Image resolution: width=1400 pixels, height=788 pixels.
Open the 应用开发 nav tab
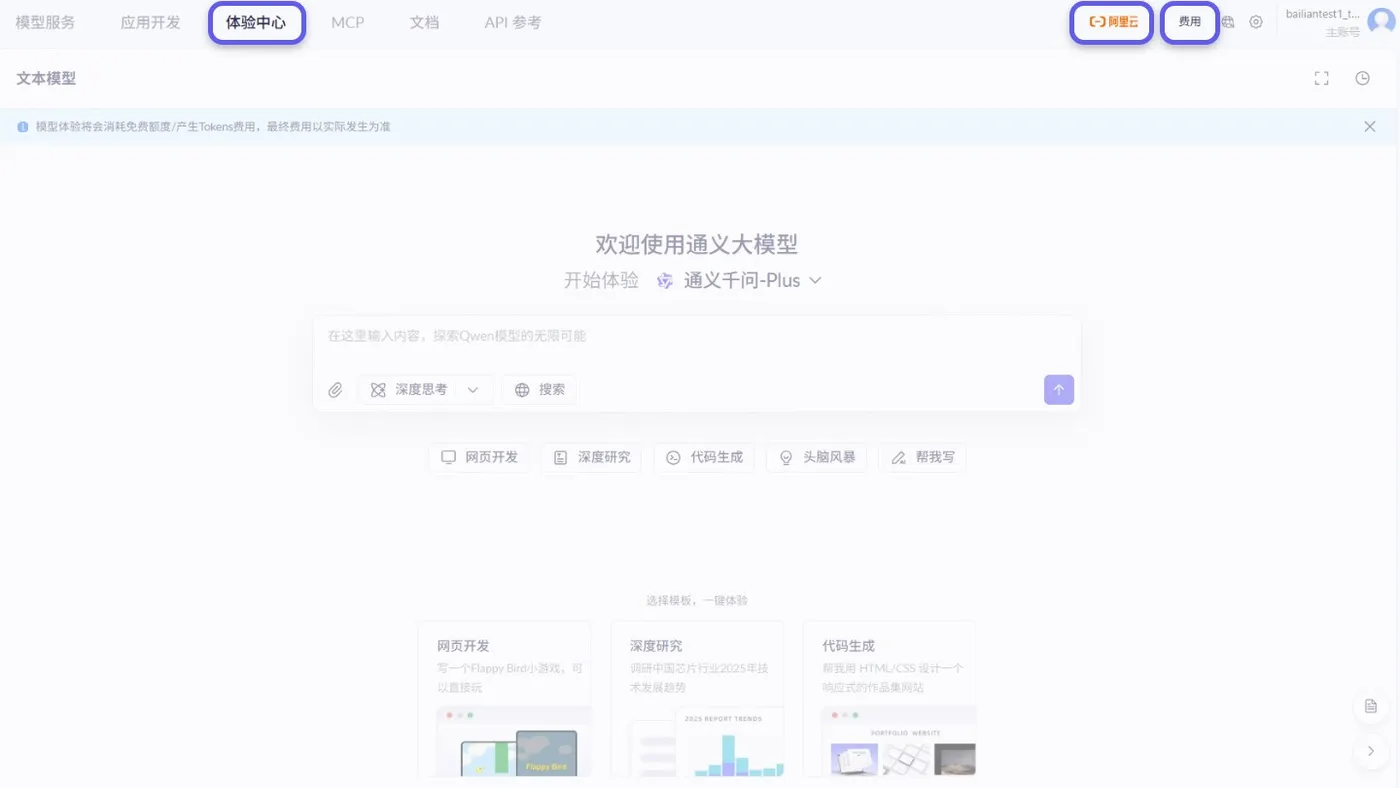pos(150,22)
